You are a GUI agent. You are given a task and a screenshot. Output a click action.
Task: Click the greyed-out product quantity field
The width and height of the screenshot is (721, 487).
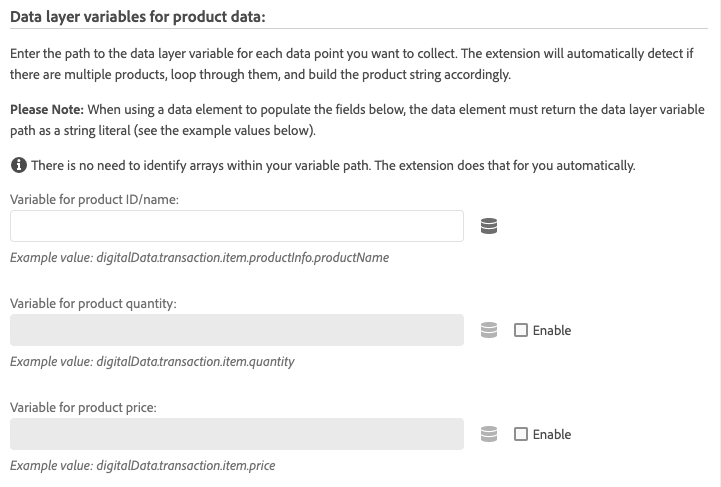pos(237,330)
